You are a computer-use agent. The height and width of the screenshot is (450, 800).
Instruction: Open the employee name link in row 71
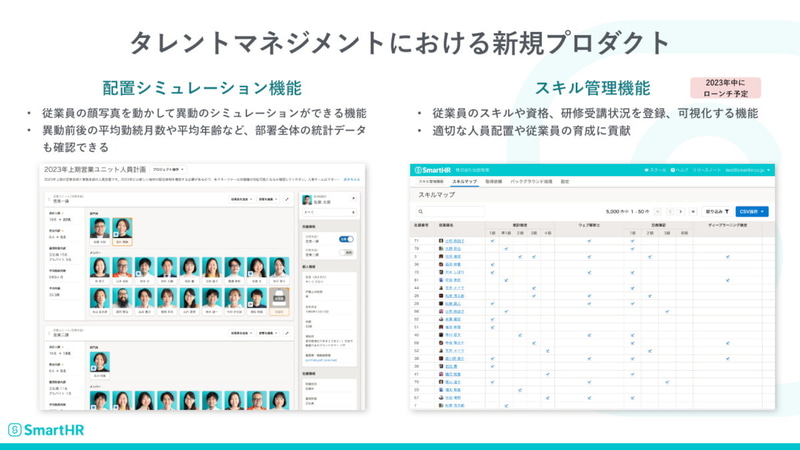click(455, 241)
